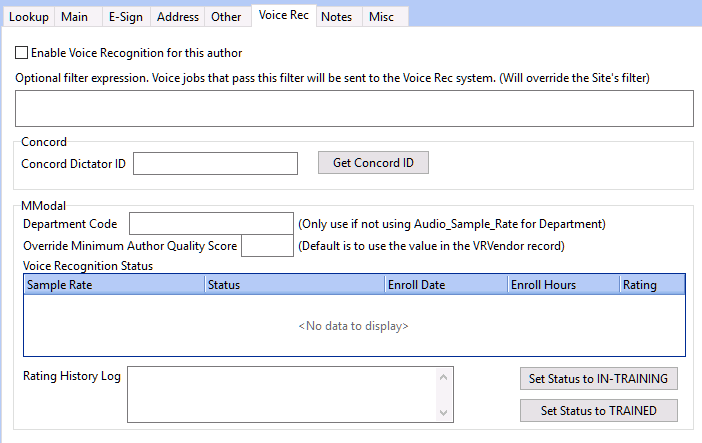Viewport: 702px width, 443px height.
Task: Click the Override Minimum Author Quality Score field
Action: [x=267, y=245]
